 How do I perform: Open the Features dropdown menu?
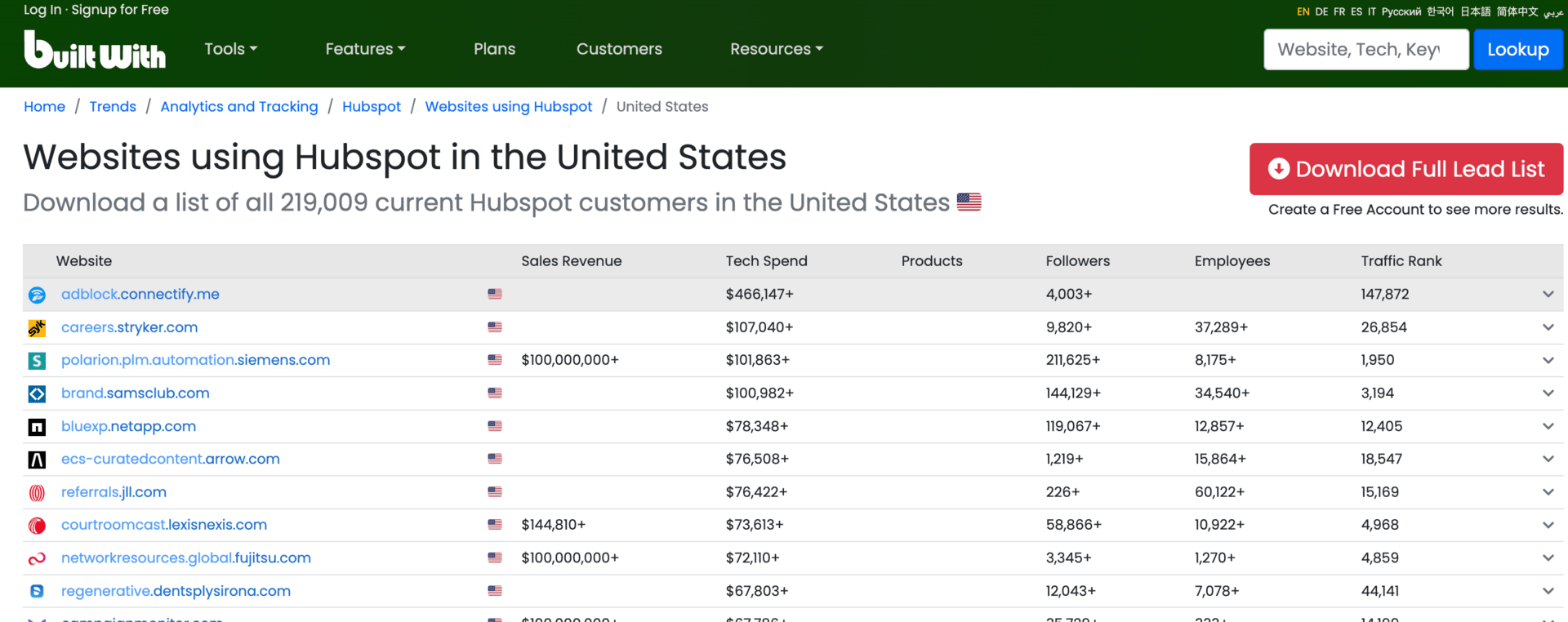365,49
